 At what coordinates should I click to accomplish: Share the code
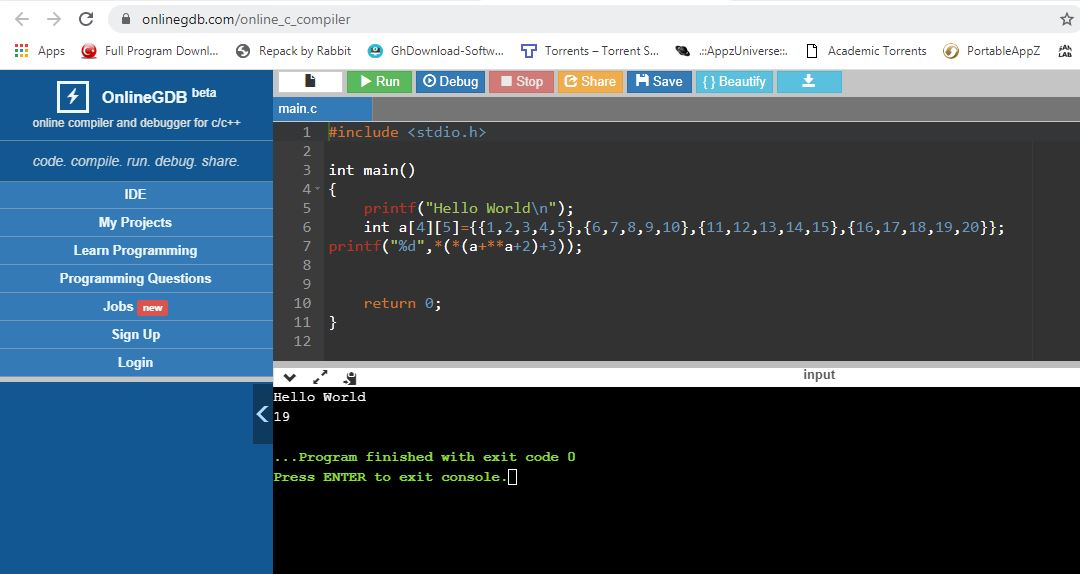point(590,81)
